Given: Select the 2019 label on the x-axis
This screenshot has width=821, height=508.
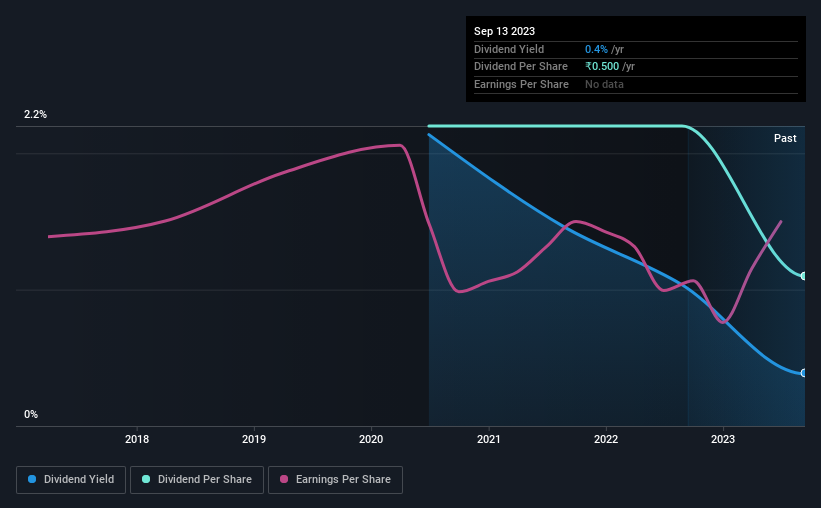Looking at the screenshot, I should (254, 439).
